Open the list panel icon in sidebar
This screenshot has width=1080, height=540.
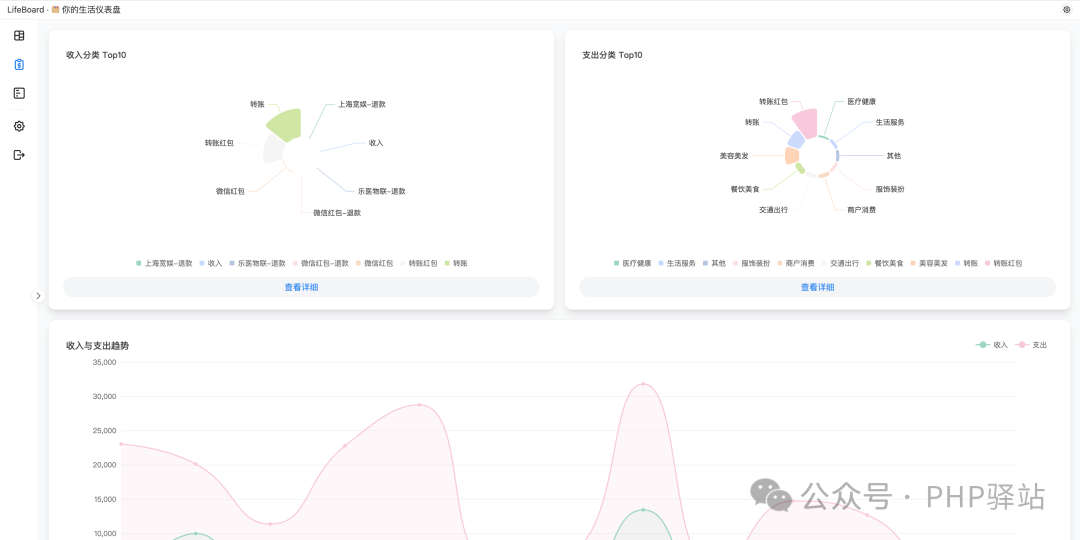(19, 93)
